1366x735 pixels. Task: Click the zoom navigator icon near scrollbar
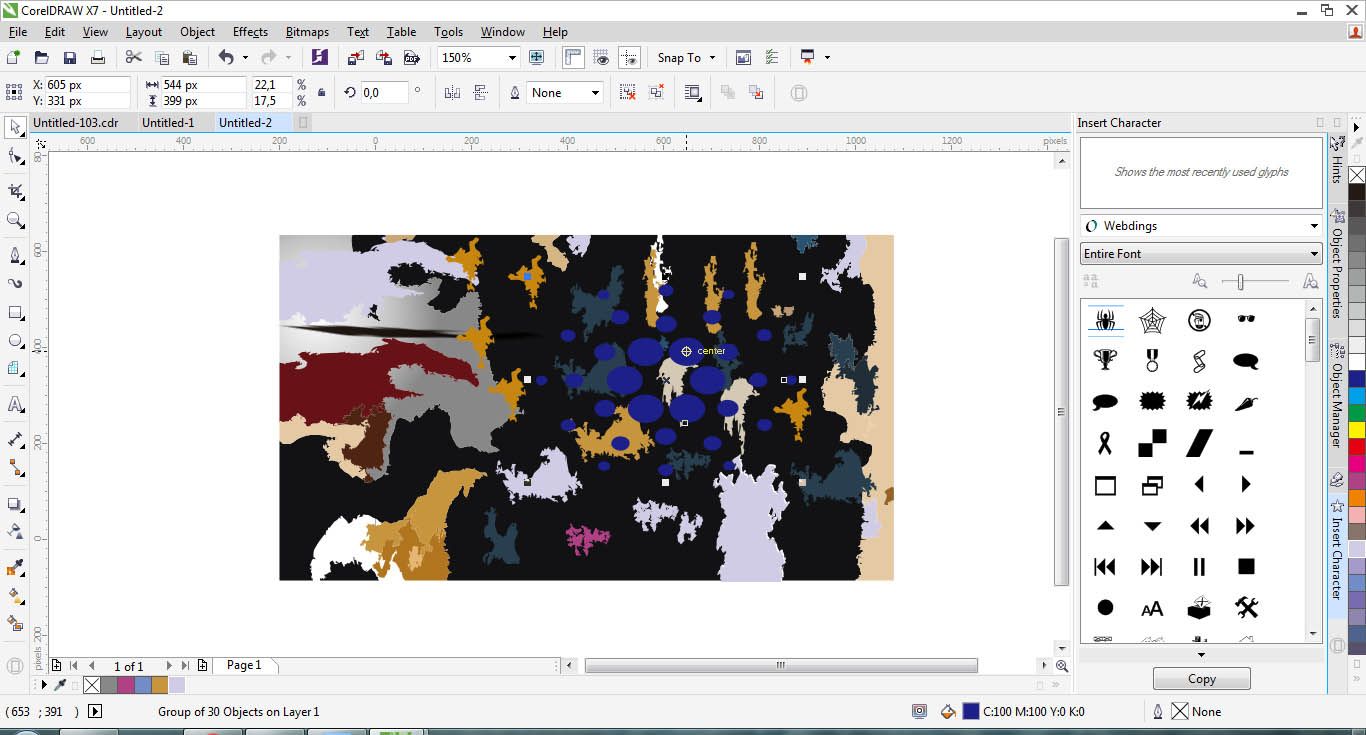(1062, 666)
